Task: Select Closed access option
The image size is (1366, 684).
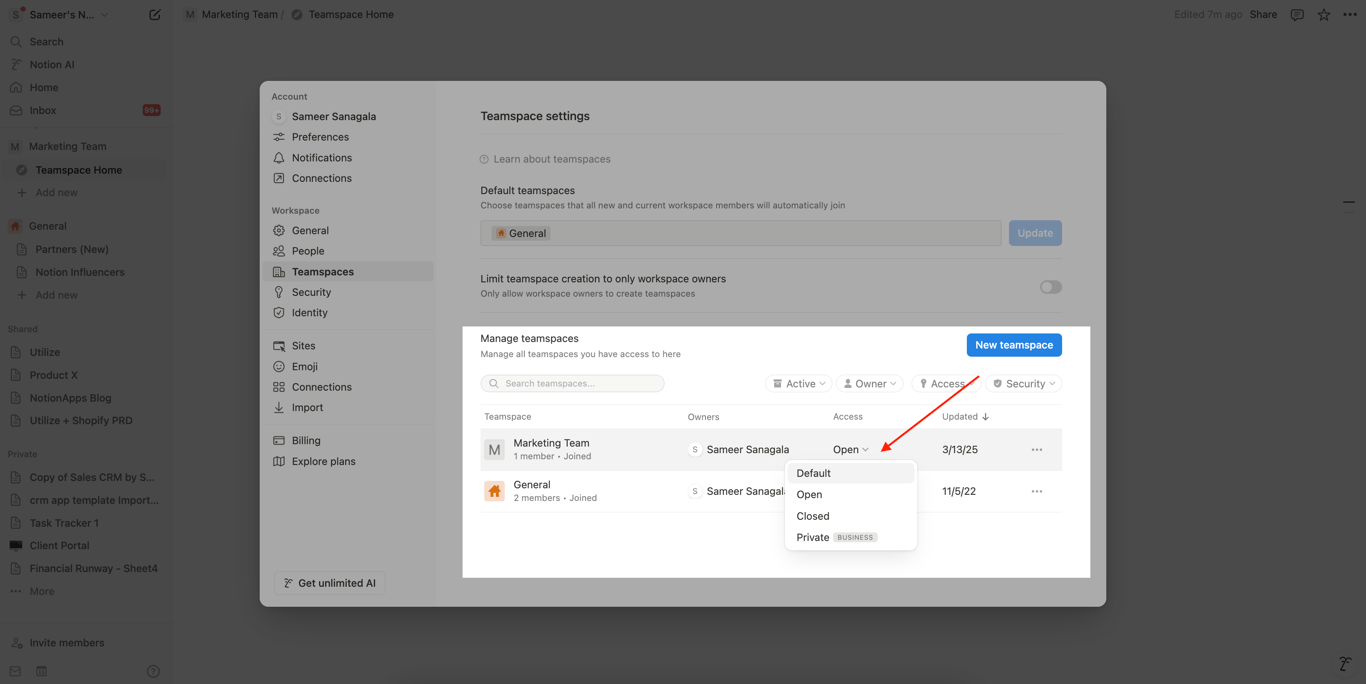Action: 851,517
